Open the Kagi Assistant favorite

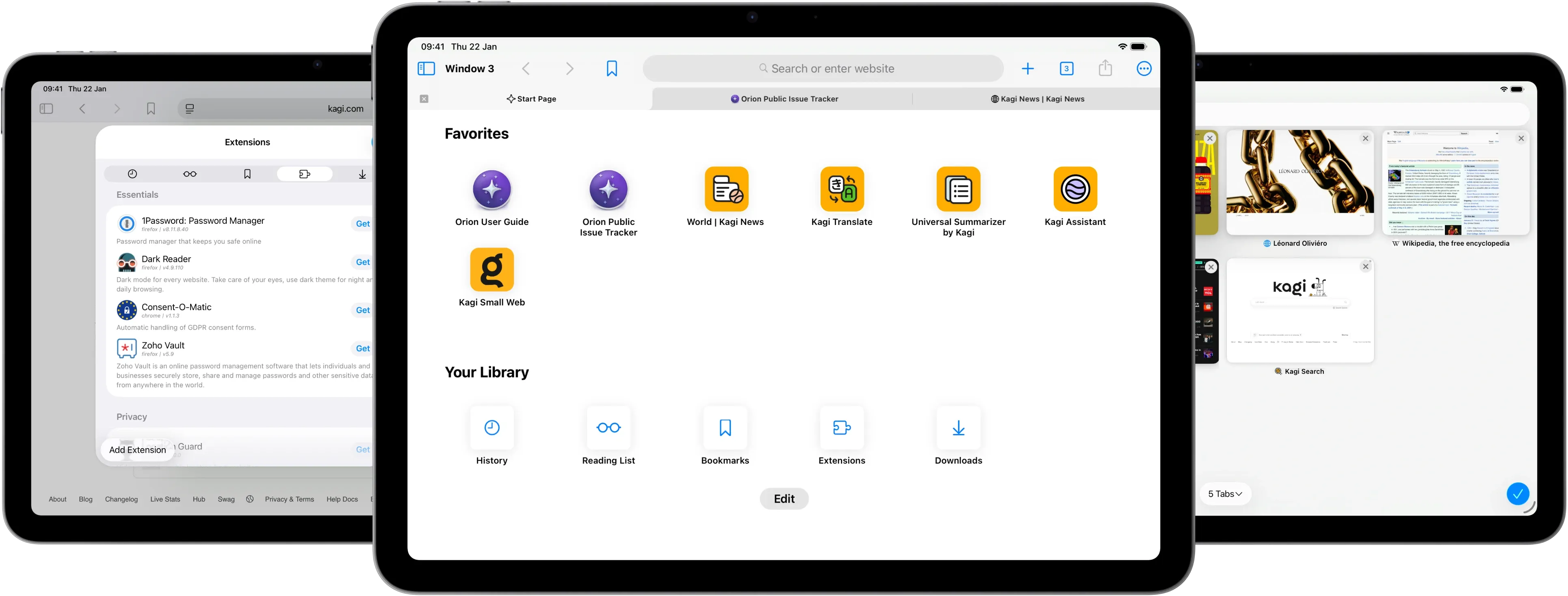1076,190
